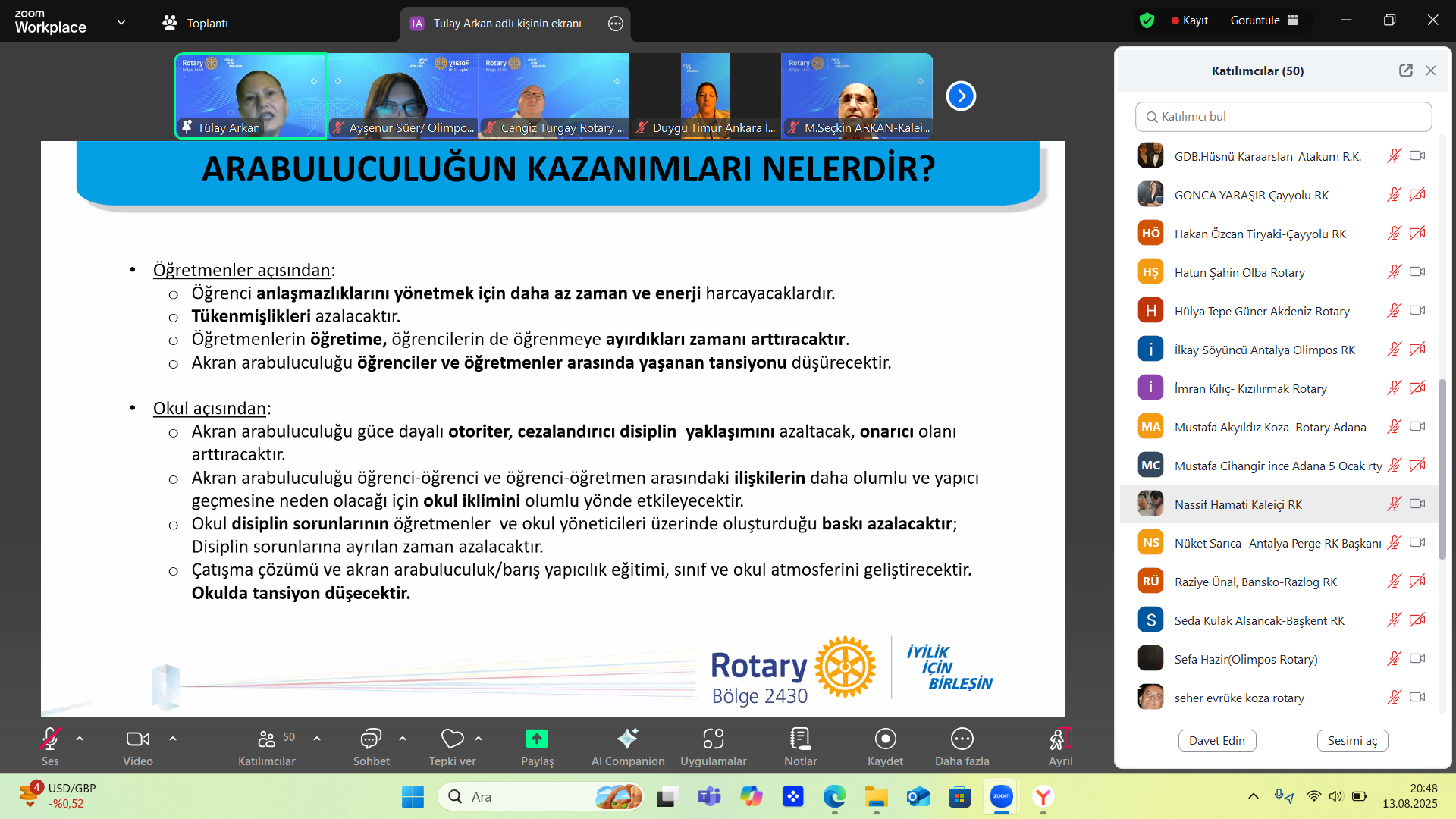
Task: Select participant Seda Kulak Alsancak-Başkent RK
Action: [x=1279, y=620]
